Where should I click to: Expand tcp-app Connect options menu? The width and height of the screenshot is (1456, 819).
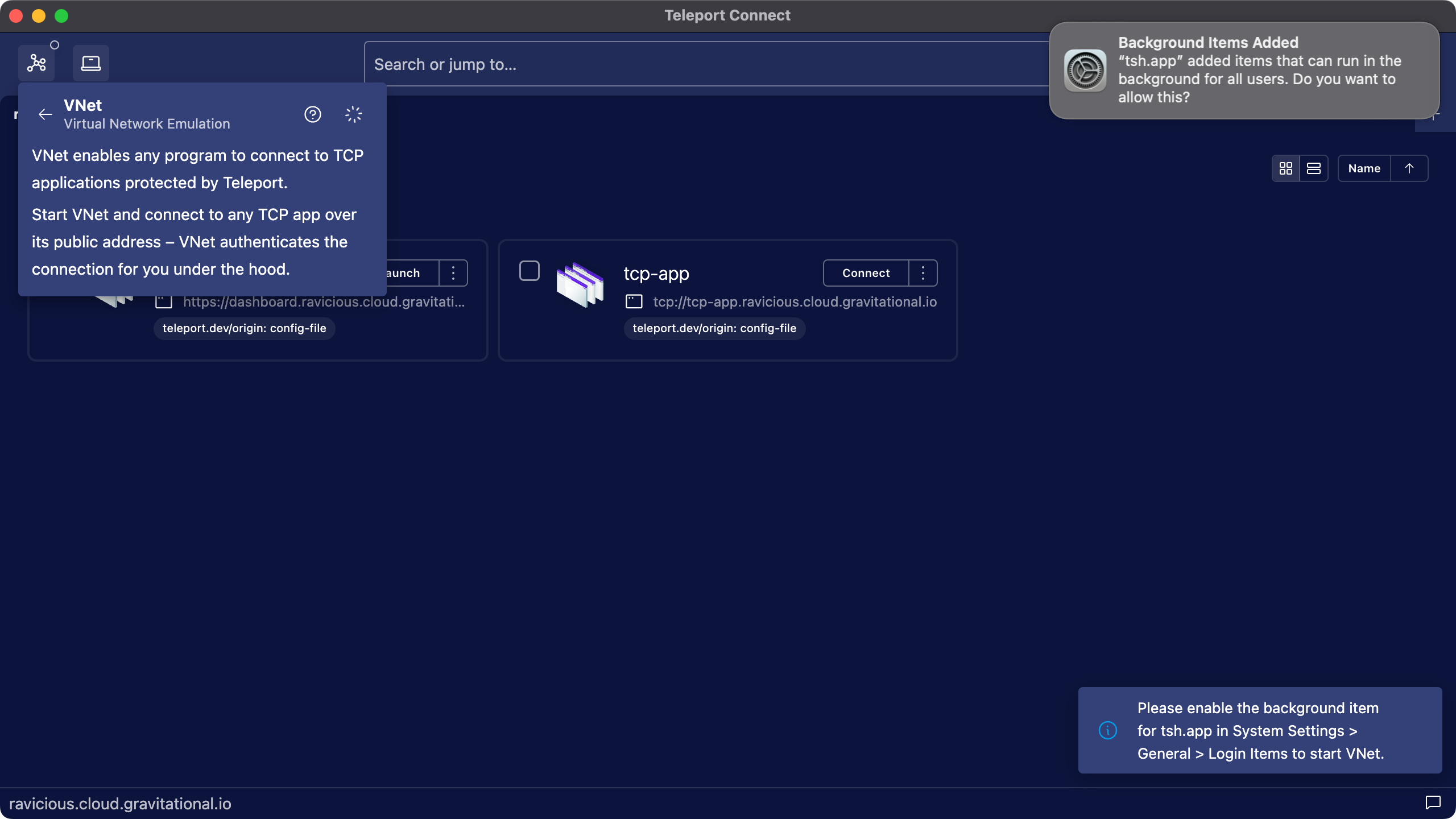pyautogui.click(x=923, y=273)
